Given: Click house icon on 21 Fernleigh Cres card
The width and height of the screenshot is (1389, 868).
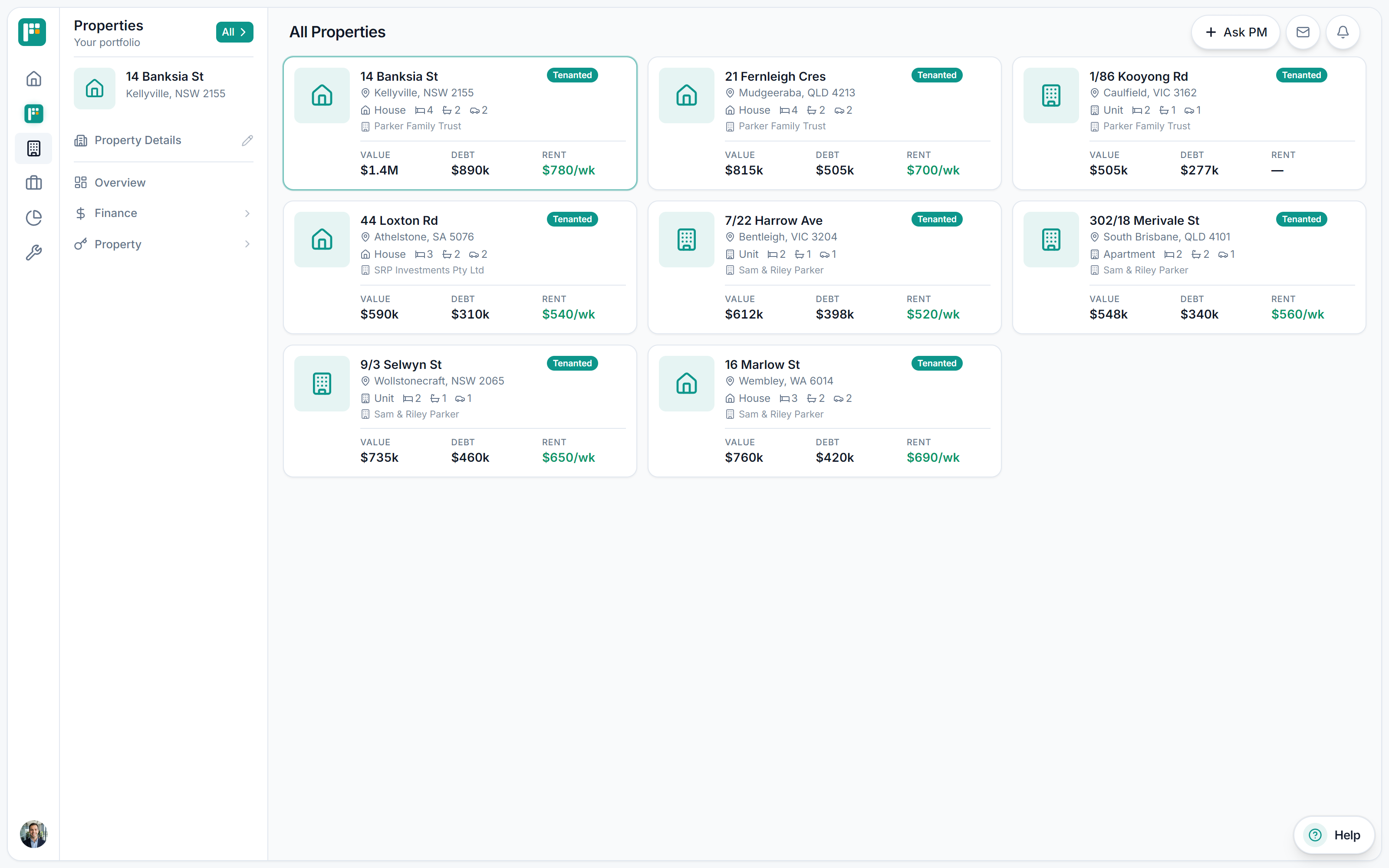Looking at the screenshot, I should point(686,95).
